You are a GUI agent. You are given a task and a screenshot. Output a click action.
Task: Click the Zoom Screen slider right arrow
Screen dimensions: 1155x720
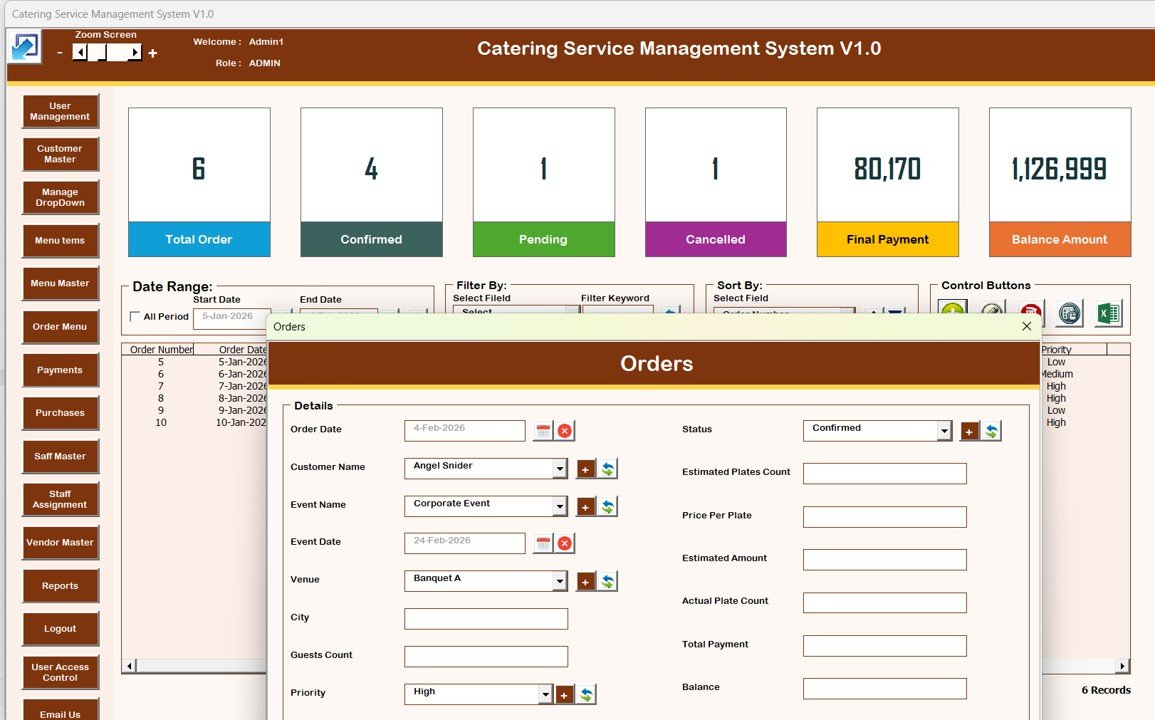(x=135, y=53)
